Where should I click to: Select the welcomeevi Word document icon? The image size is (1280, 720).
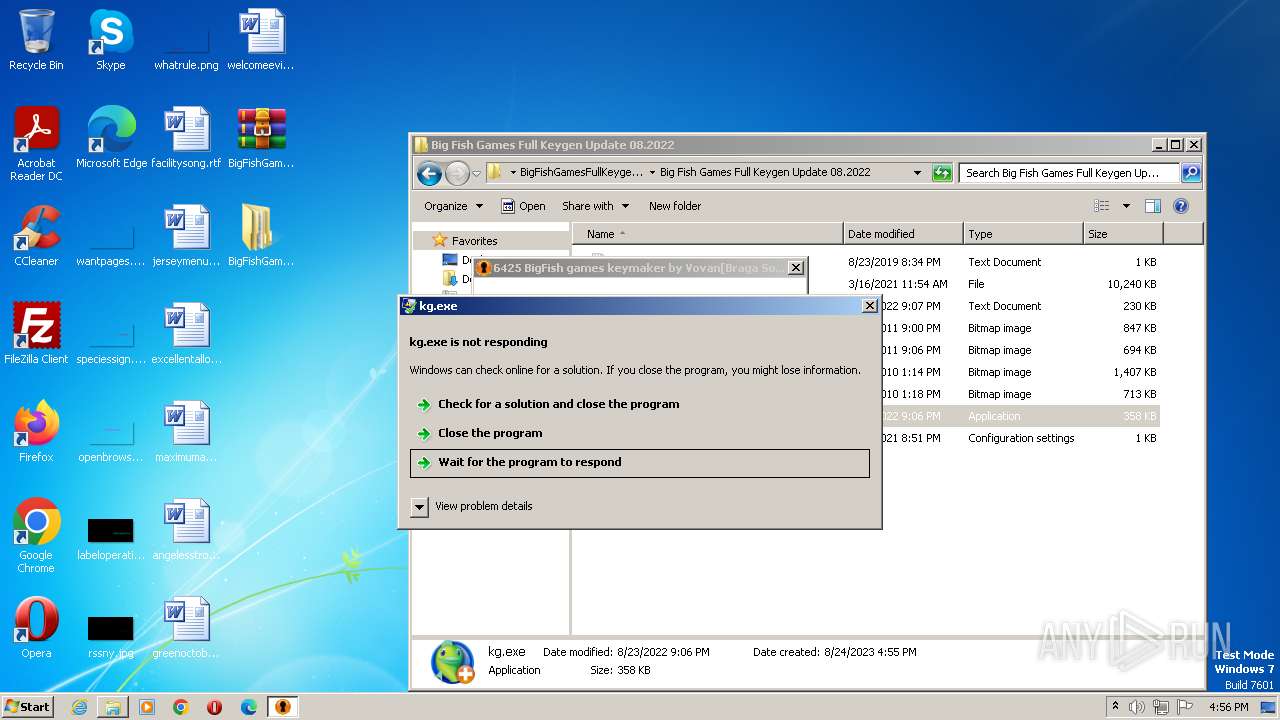click(261, 40)
